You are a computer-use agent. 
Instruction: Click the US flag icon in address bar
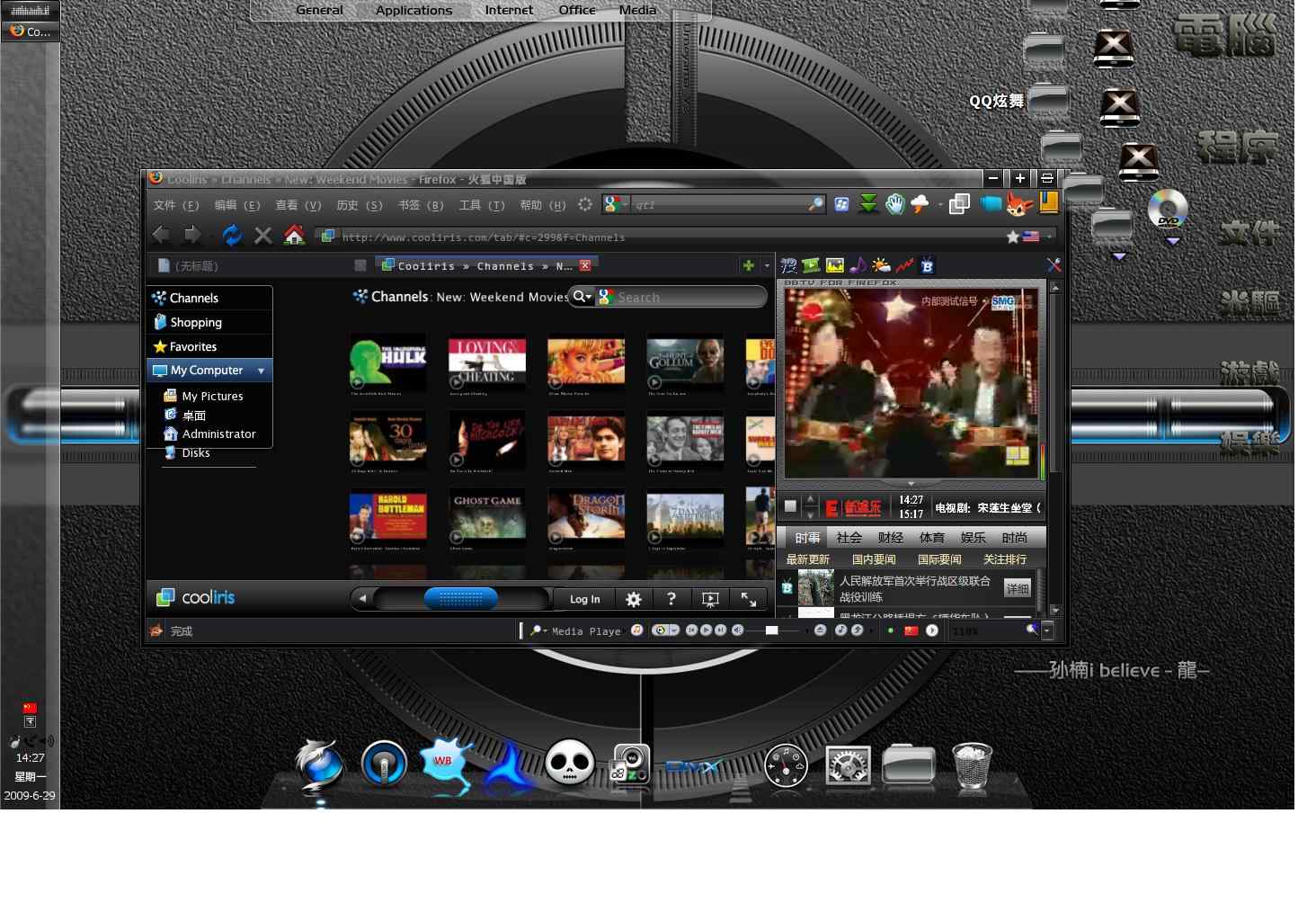point(1031,237)
